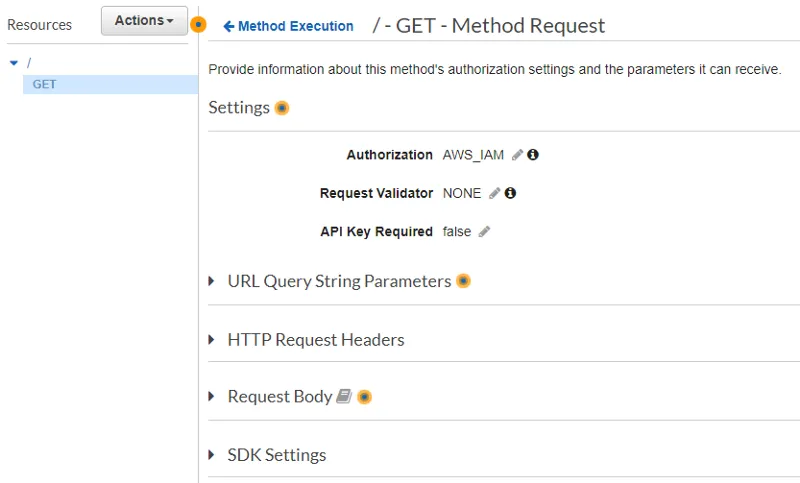
Task: Click hint dot beside Actions button
Action: click(x=198, y=24)
